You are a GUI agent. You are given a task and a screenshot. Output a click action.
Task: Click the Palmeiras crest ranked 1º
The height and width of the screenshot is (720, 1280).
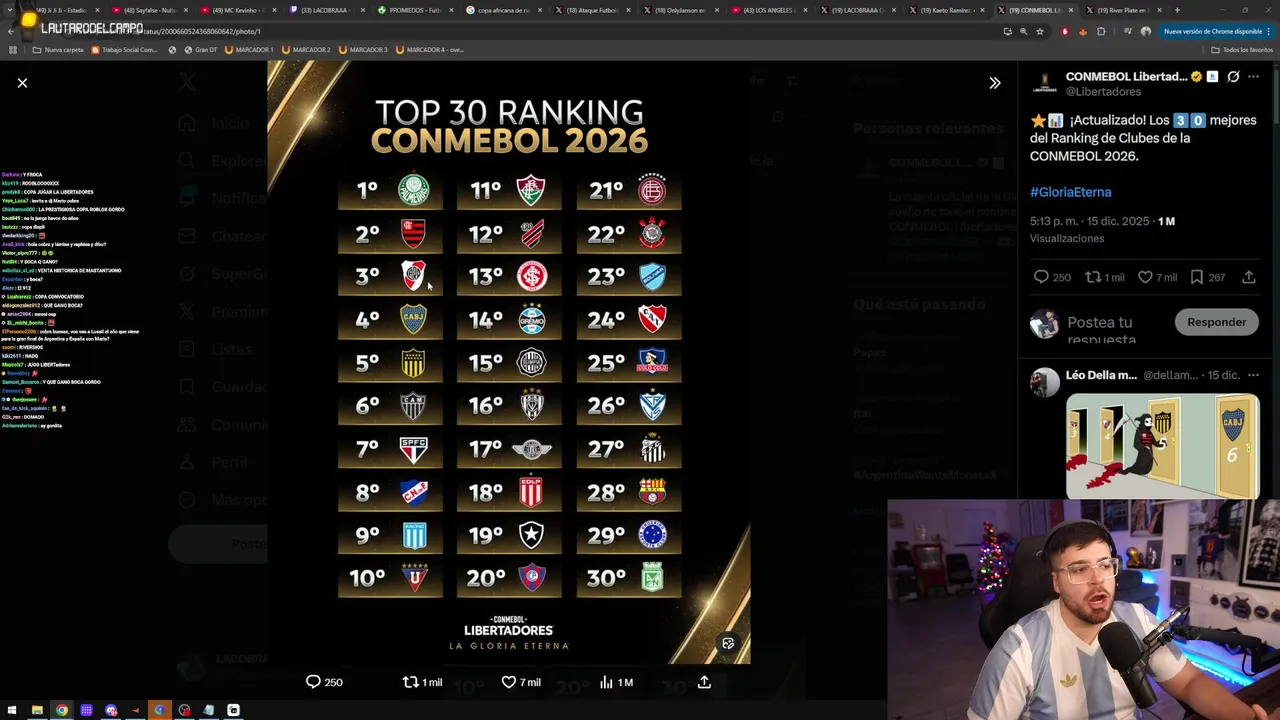click(x=413, y=189)
